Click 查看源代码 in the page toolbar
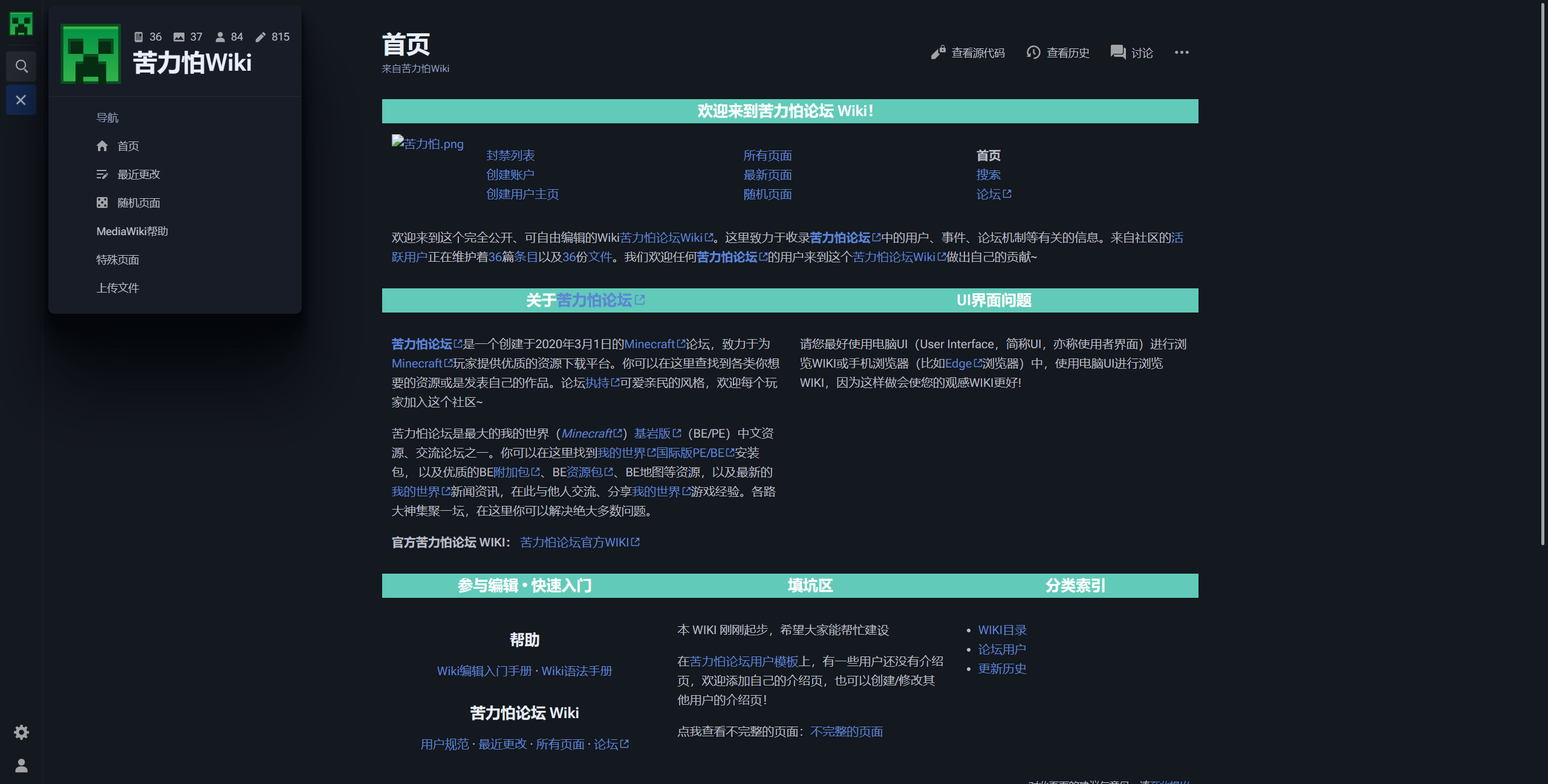The image size is (1548, 784). coord(968,53)
